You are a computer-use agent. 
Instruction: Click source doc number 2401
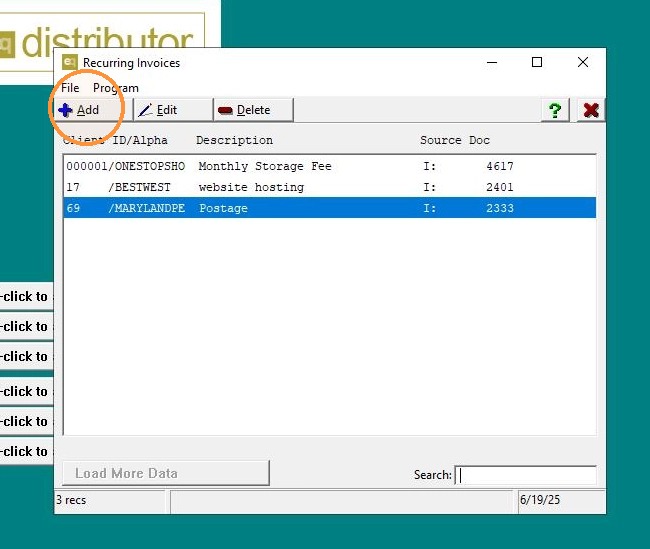(x=500, y=187)
